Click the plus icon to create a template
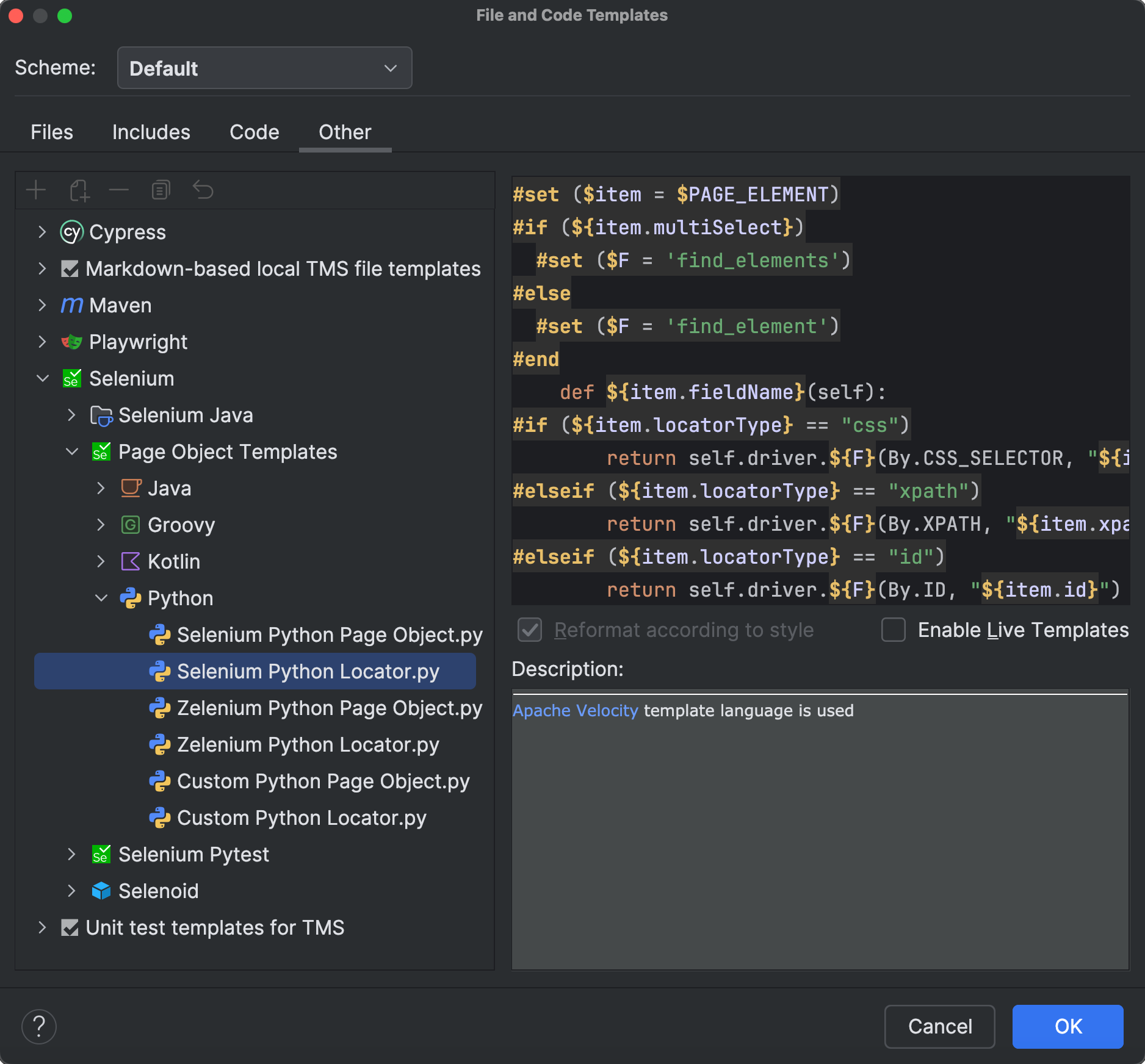1145x1064 pixels. coord(36,190)
